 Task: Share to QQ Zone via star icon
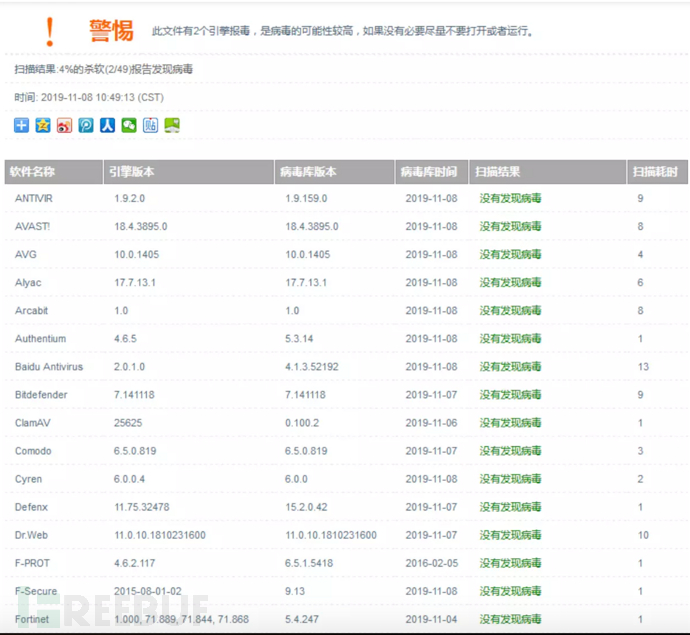point(43,125)
